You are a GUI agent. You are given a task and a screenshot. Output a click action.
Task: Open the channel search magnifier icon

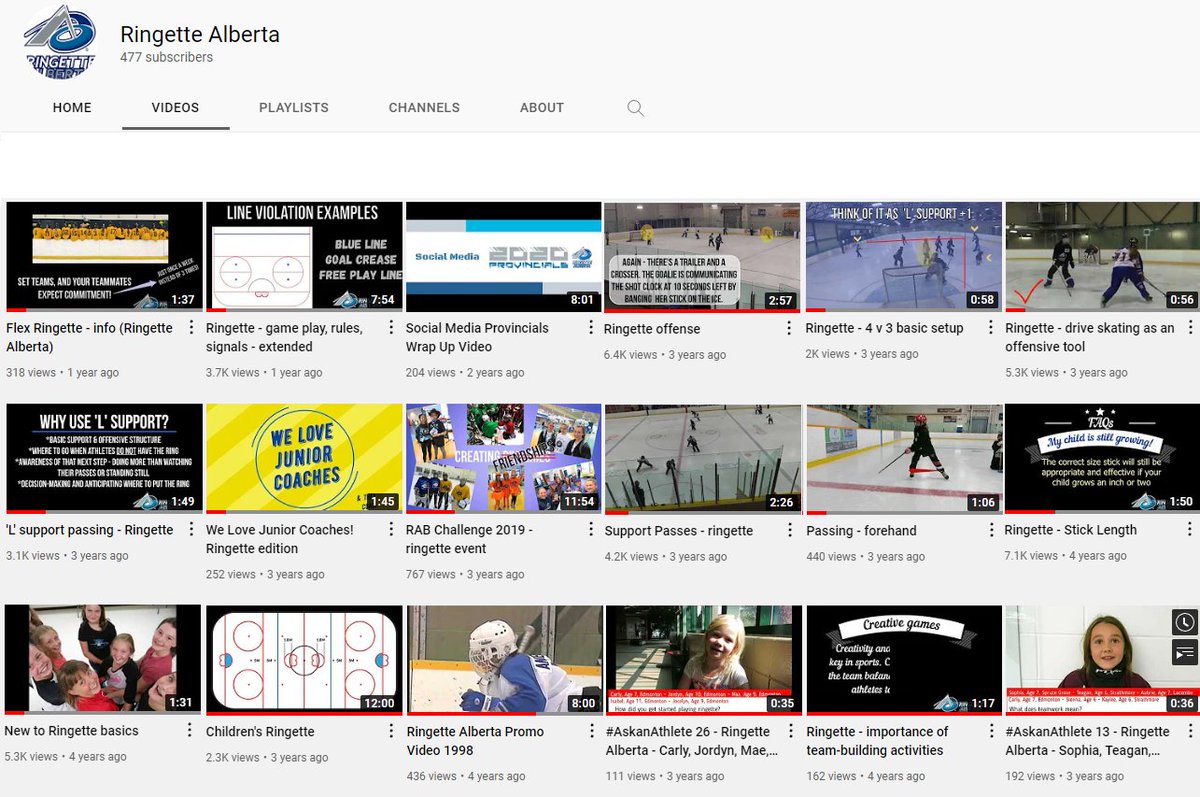click(x=635, y=108)
